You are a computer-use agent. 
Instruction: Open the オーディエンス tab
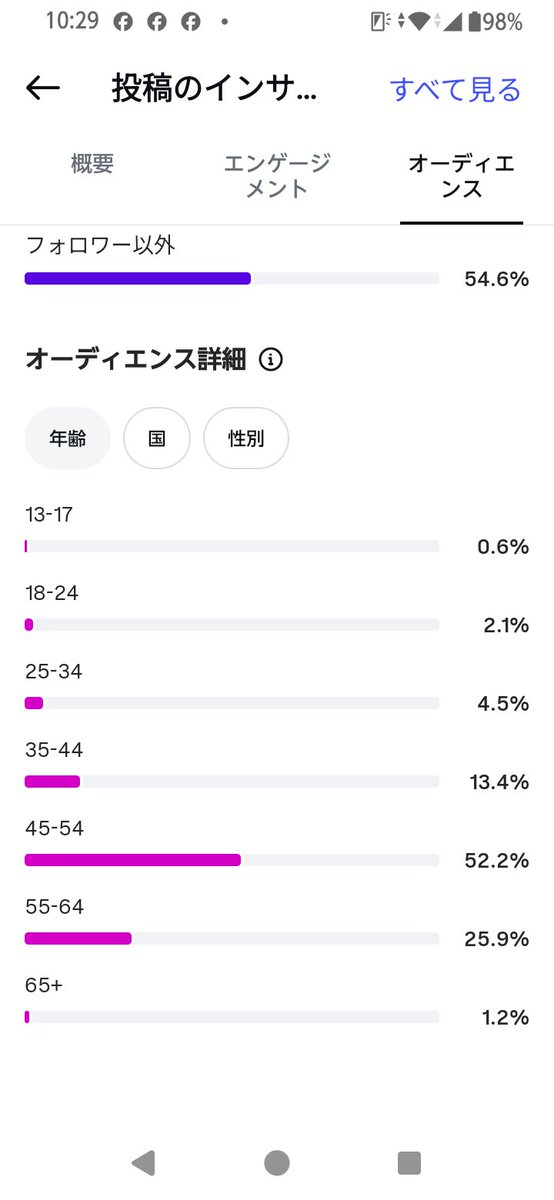tap(462, 176)
